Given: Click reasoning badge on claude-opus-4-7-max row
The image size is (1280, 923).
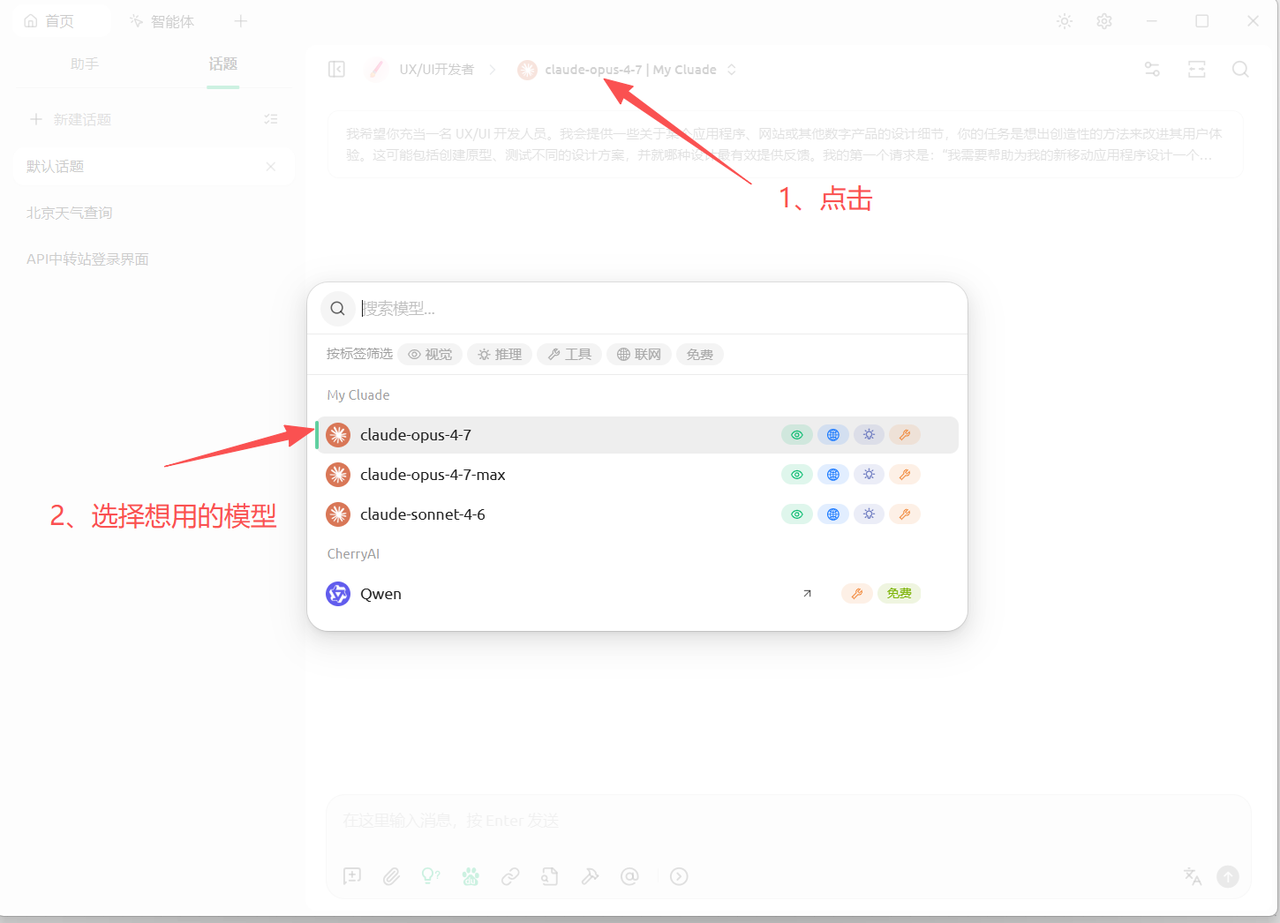Looking at the screenshot, I should tap(869, 474).
